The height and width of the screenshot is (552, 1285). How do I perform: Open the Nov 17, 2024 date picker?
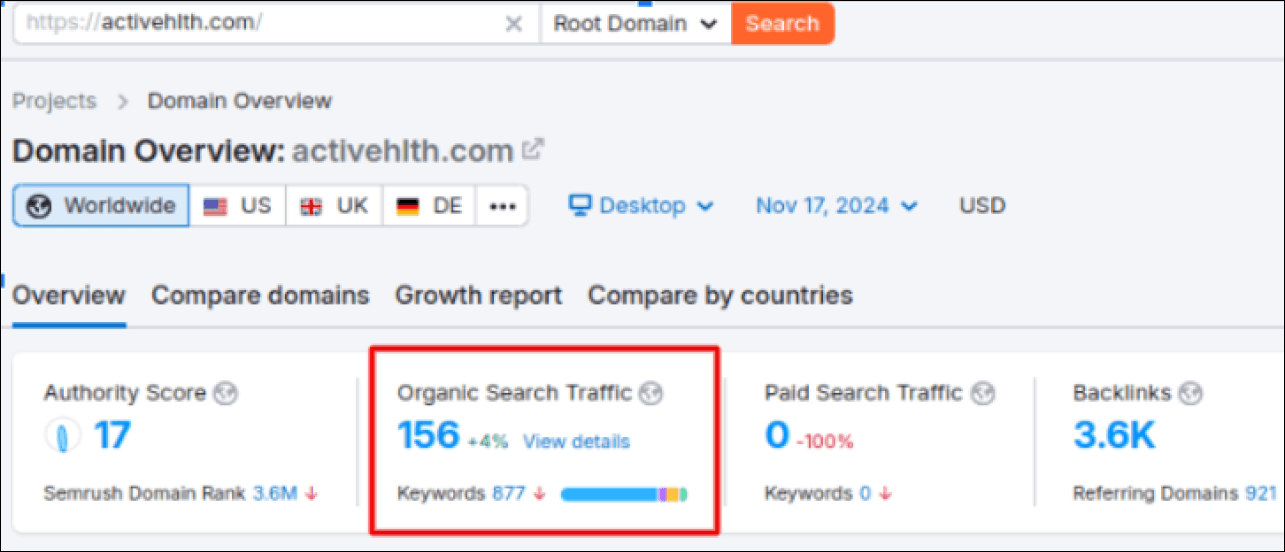(x=836, y=206)
